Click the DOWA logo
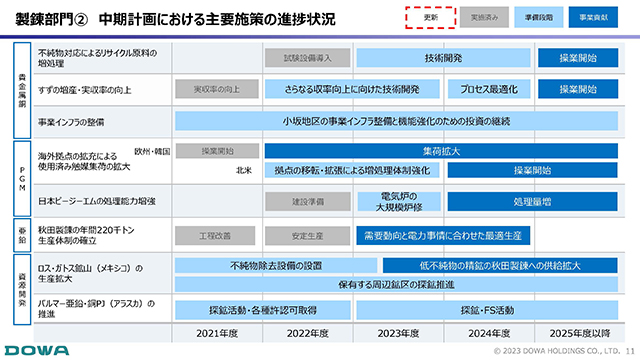Image resolution: width=640 pixels, height=360 pixels. click(37, 351)
